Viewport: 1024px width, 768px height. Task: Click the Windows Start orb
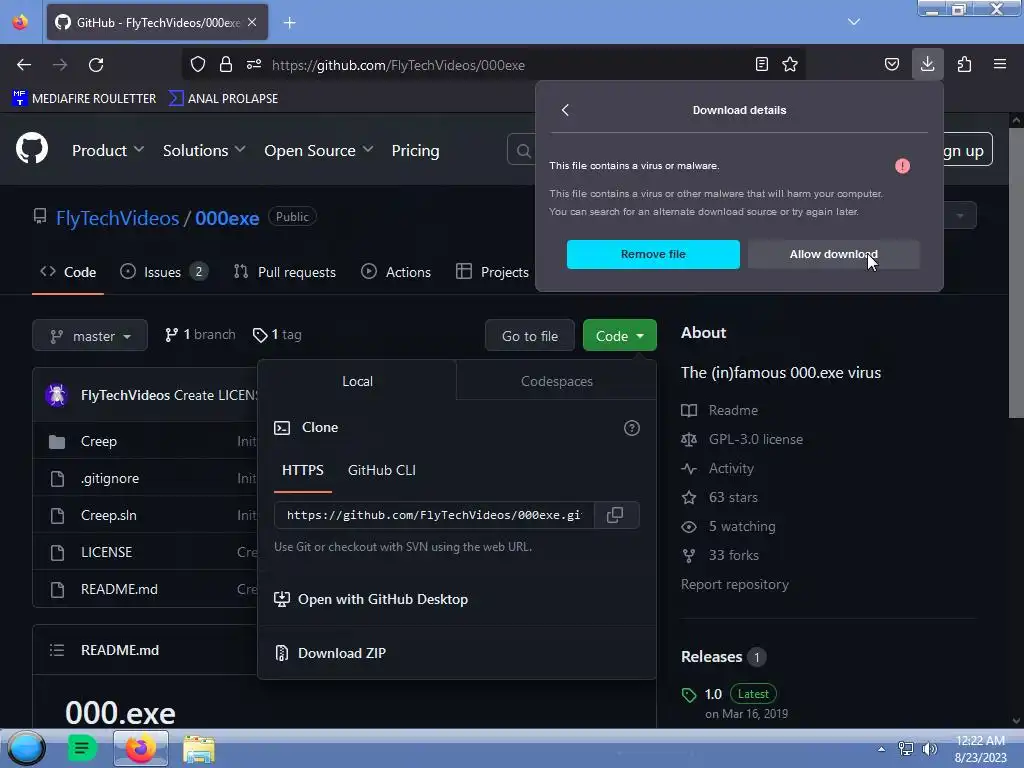(27, 748)
